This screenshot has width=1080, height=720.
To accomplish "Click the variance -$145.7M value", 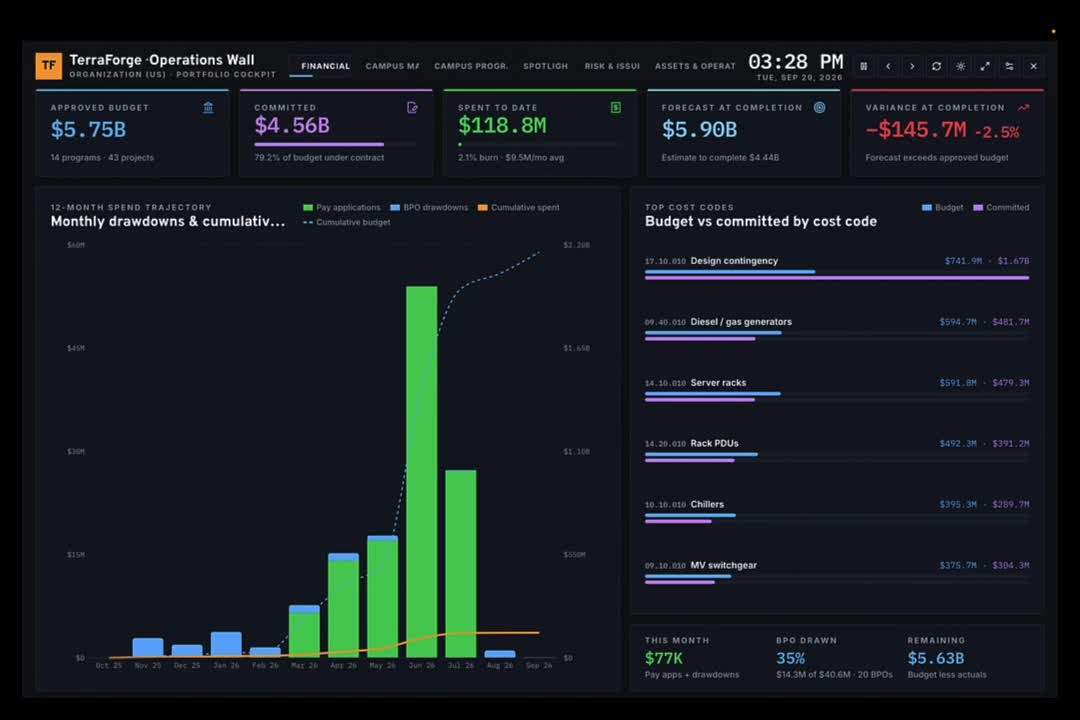I will [x=916, y=130].
